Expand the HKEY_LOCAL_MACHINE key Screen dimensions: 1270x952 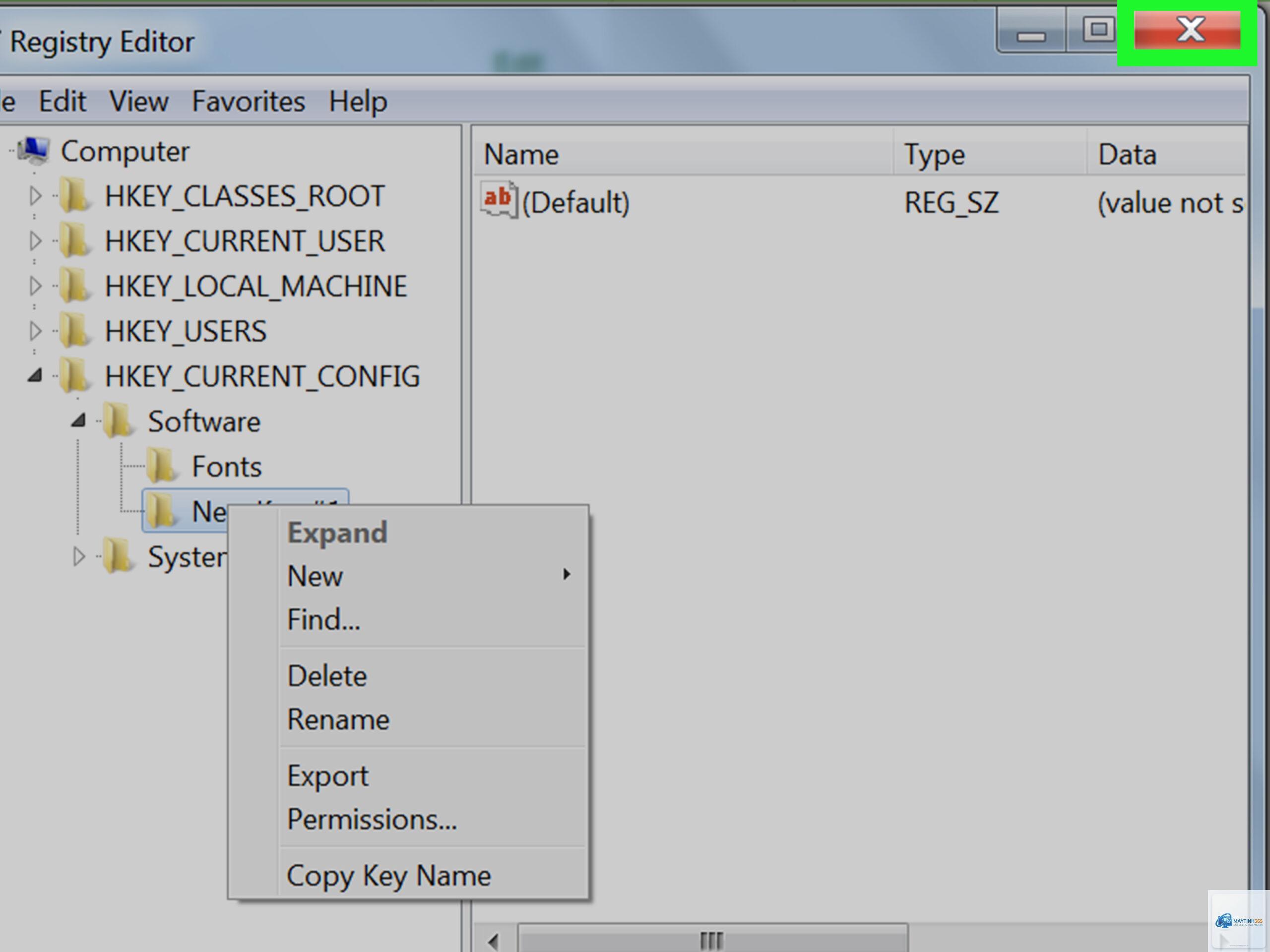click(x=36, y=286)
